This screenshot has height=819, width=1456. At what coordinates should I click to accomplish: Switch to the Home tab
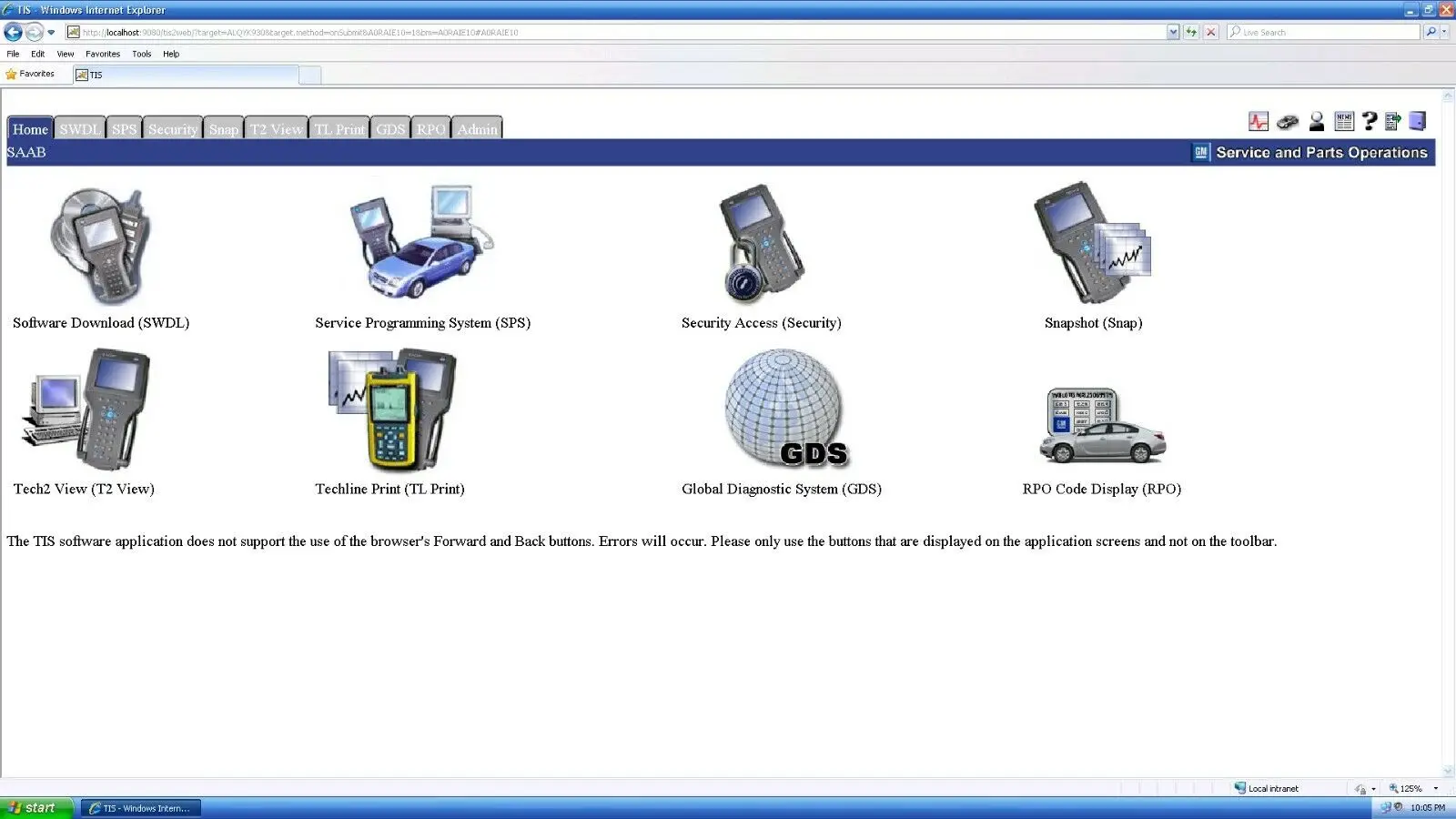pos(30,128)
